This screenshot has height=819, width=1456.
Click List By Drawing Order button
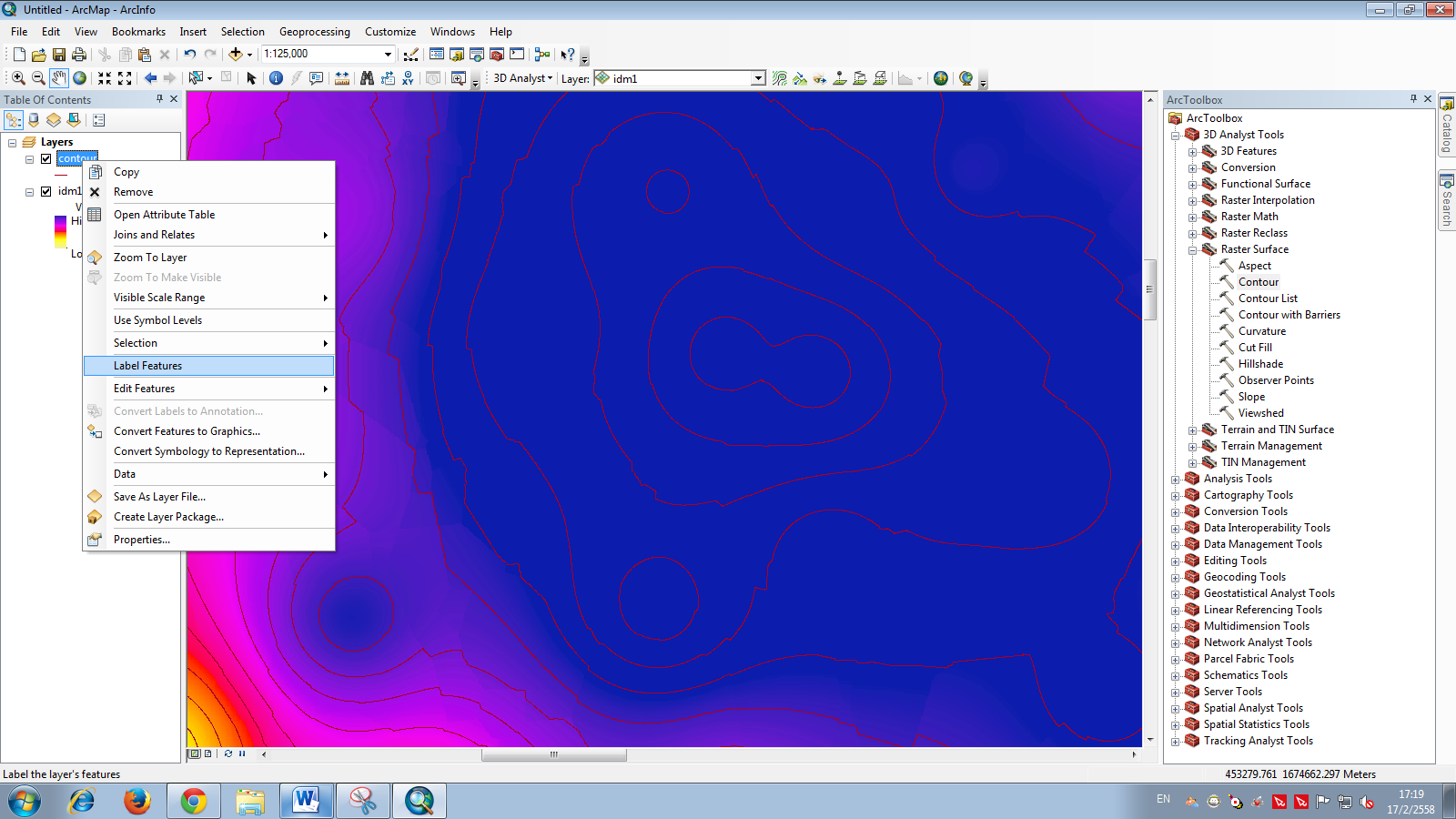[x=14, y=120]
